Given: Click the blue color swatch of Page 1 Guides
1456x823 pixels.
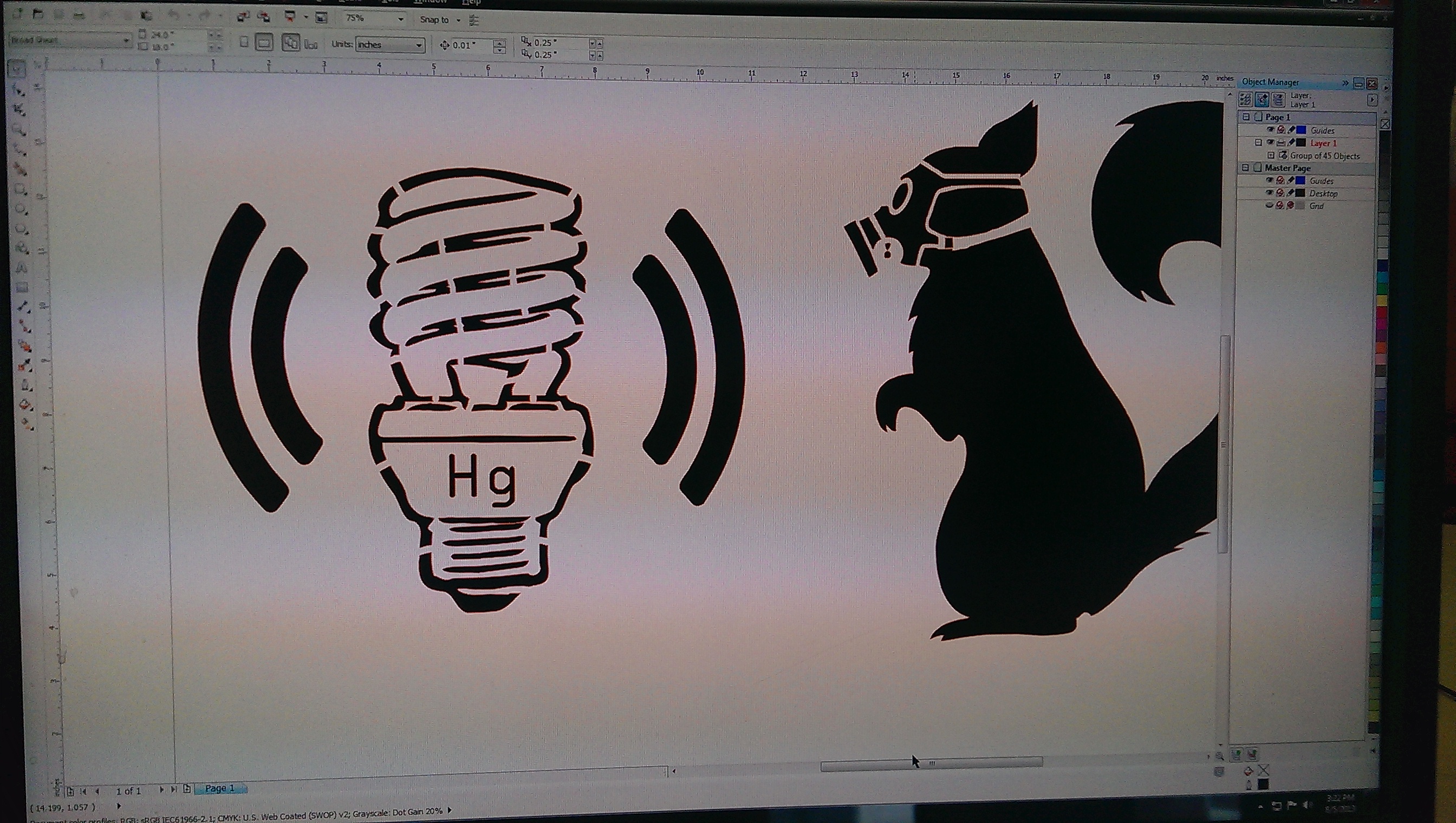Looking at the screenshot, I should [1302, 130].
